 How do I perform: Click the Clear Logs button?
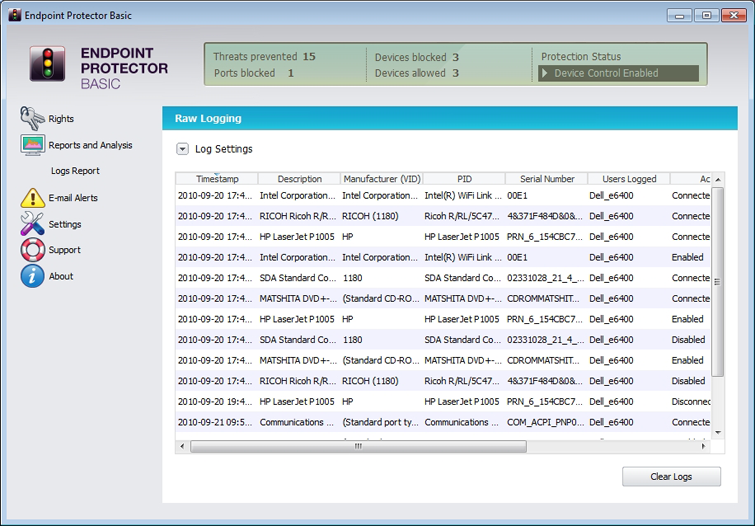[x=671, y=476]
